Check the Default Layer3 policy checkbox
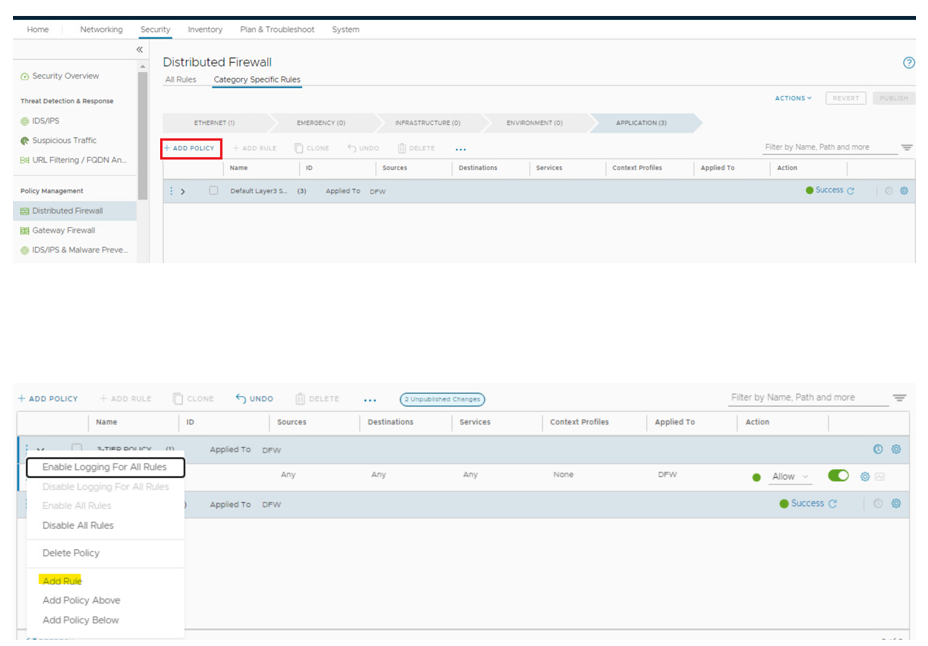The height and width of the screenshot is (646, 928). (213, 190)
